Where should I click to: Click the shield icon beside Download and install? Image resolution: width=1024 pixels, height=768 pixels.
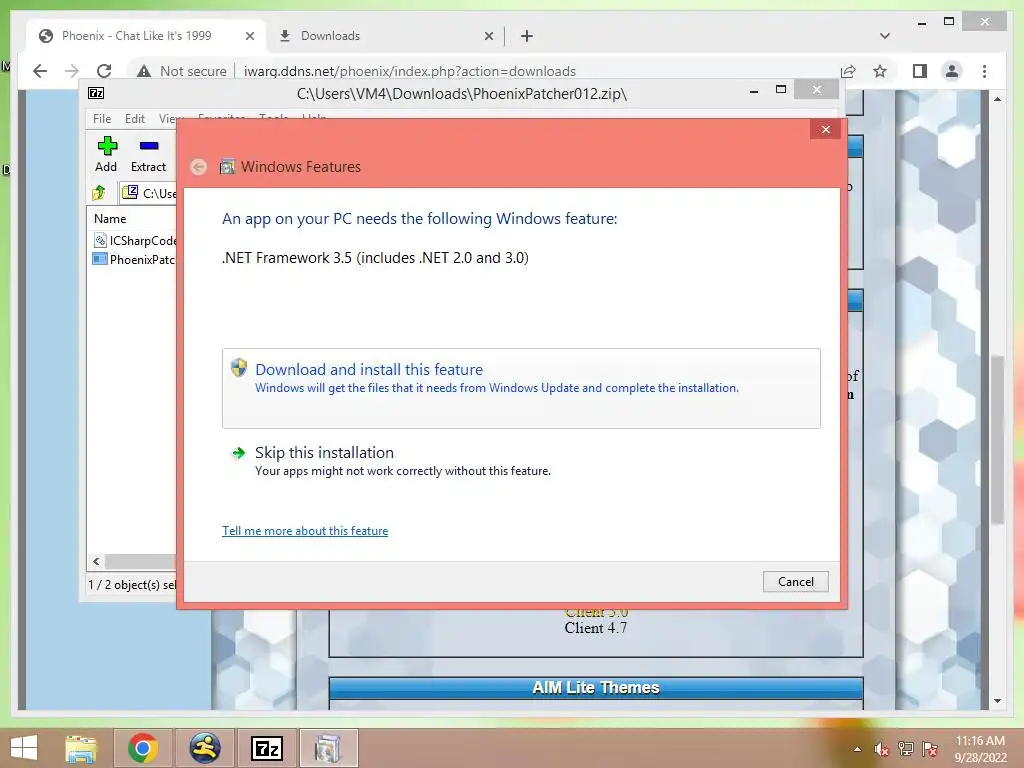[x=239, y=368]
